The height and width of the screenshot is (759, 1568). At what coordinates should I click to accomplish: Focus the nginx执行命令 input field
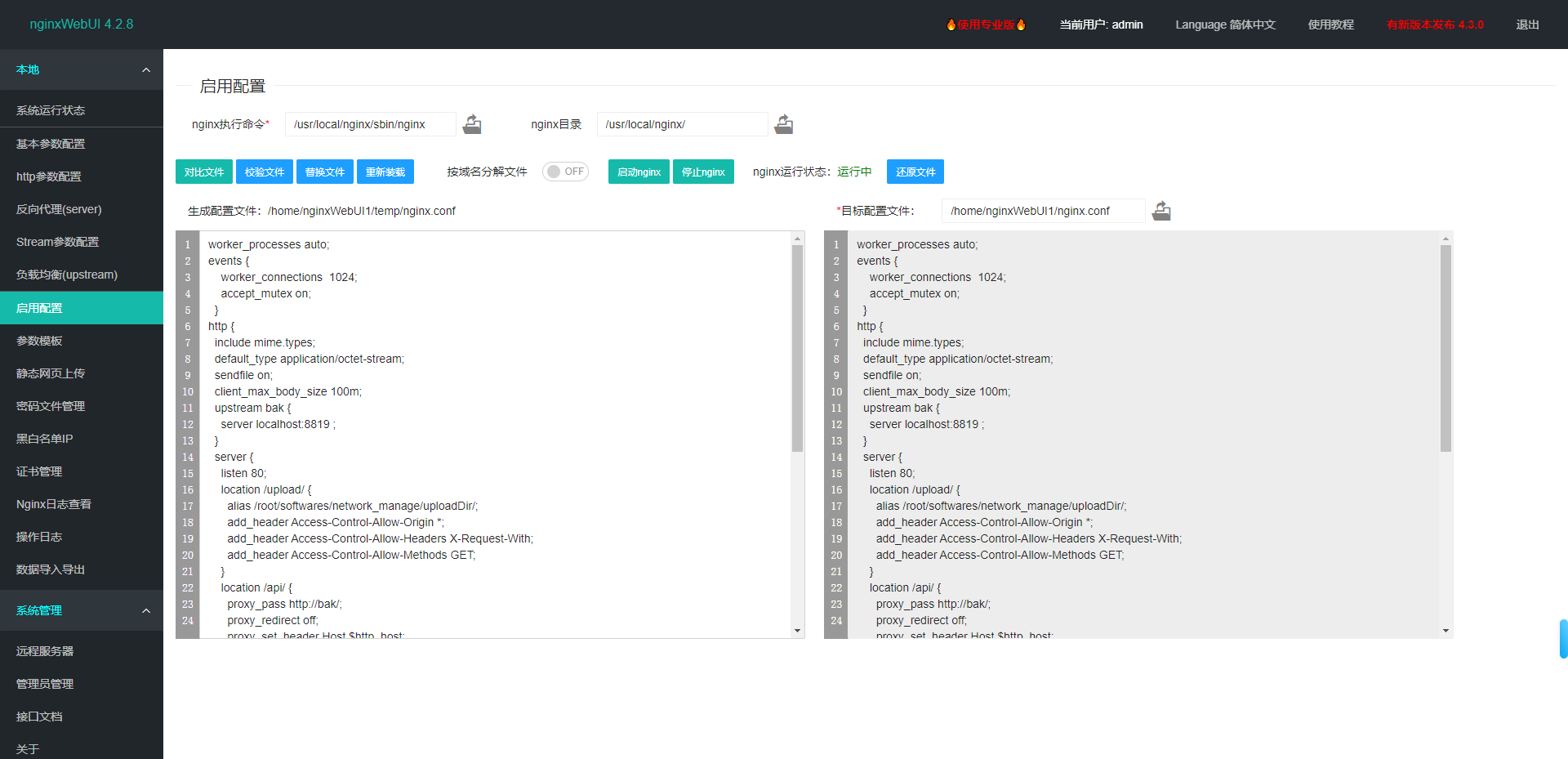[371, 124]
